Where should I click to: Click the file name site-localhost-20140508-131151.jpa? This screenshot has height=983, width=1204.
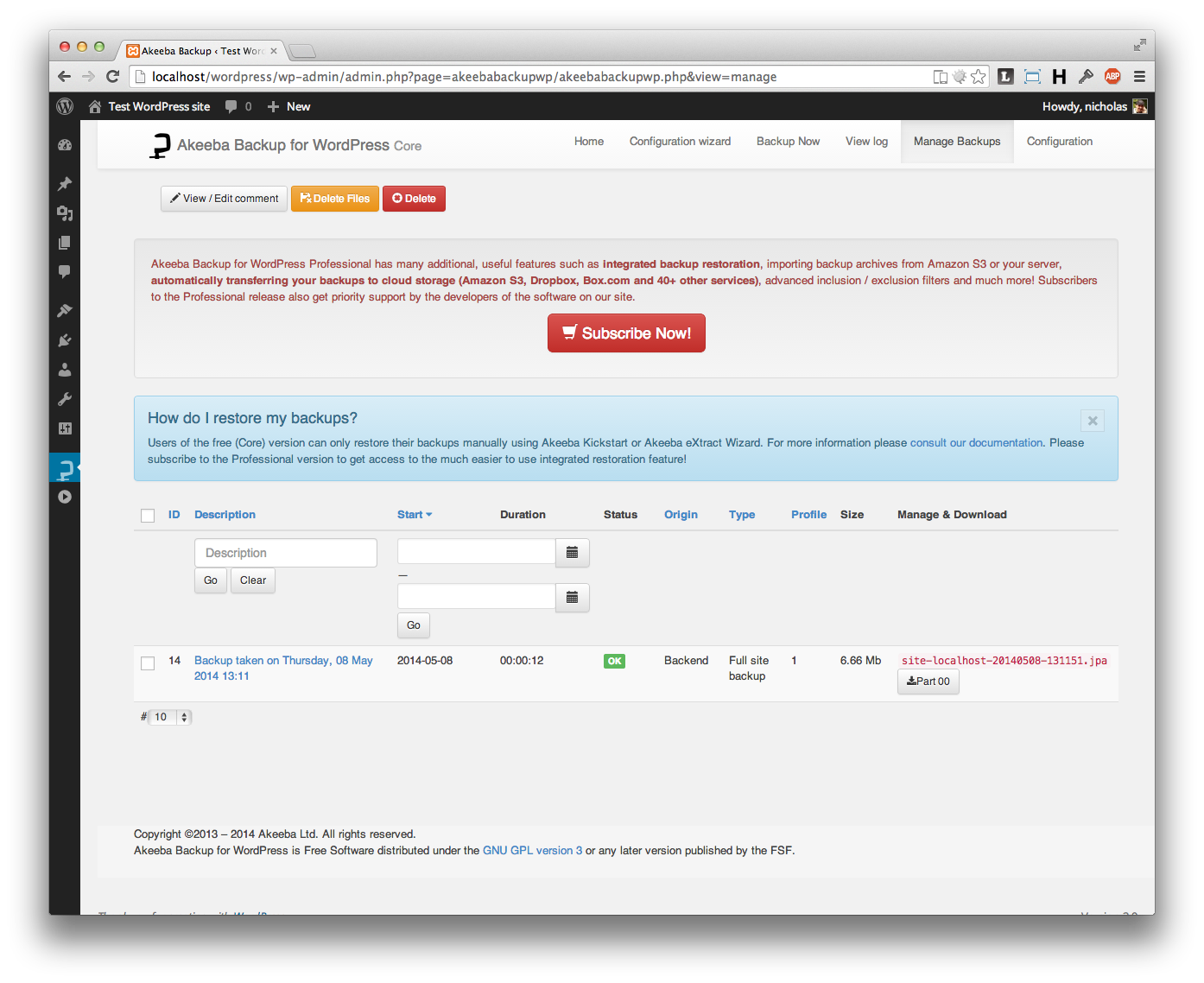1004,661
